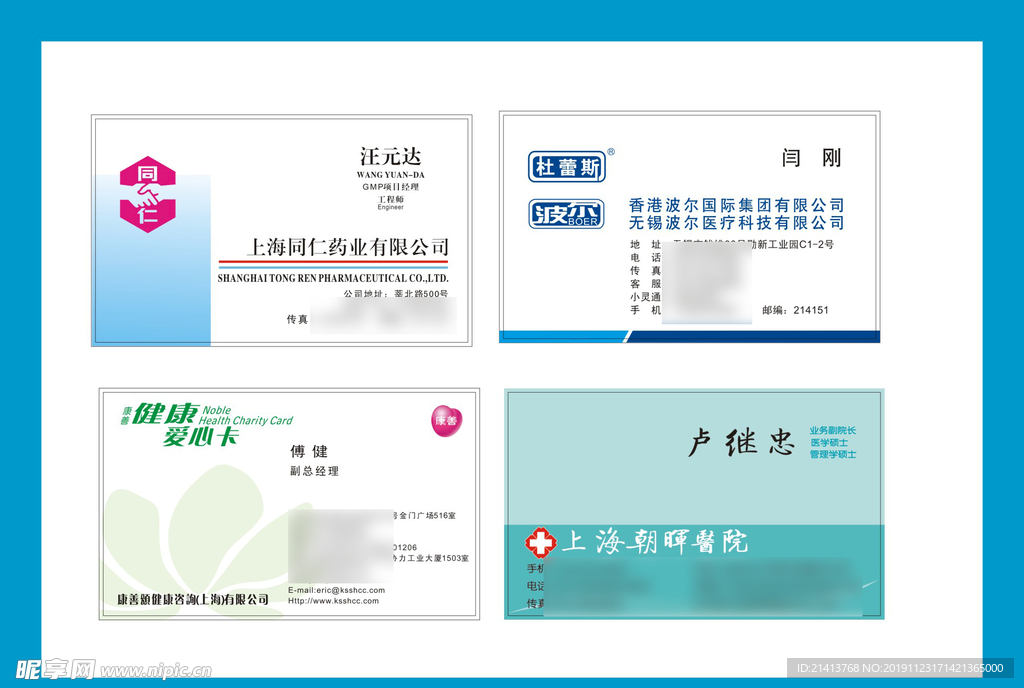Click the 传真 label on Tong Ren card
Screen dimensions: 1024x688
coord(297,319)
